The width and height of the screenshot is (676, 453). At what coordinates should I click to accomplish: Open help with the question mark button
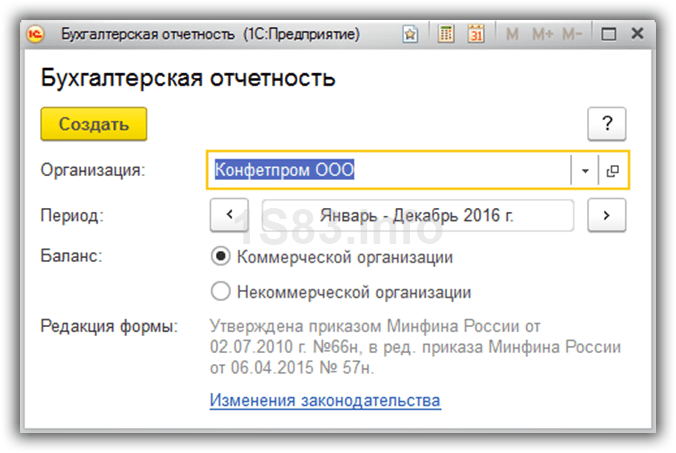coord(607,124)
